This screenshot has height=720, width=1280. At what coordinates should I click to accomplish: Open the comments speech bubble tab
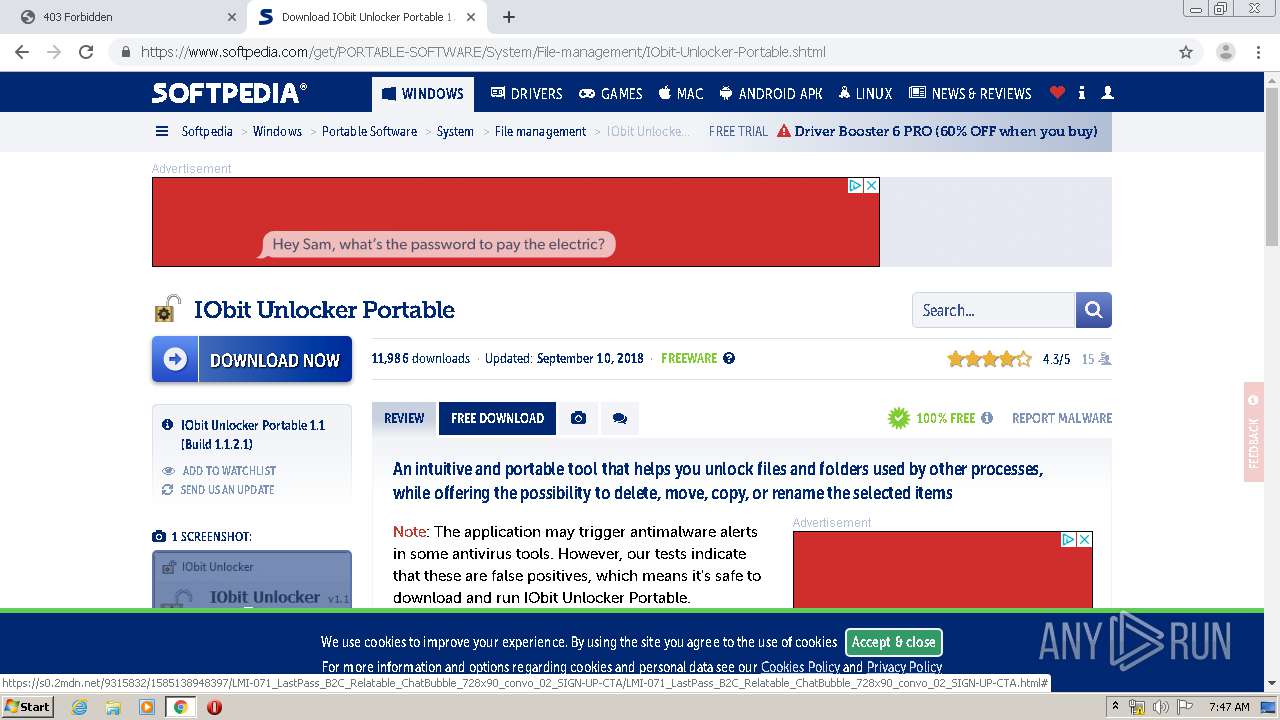(620, 418)
